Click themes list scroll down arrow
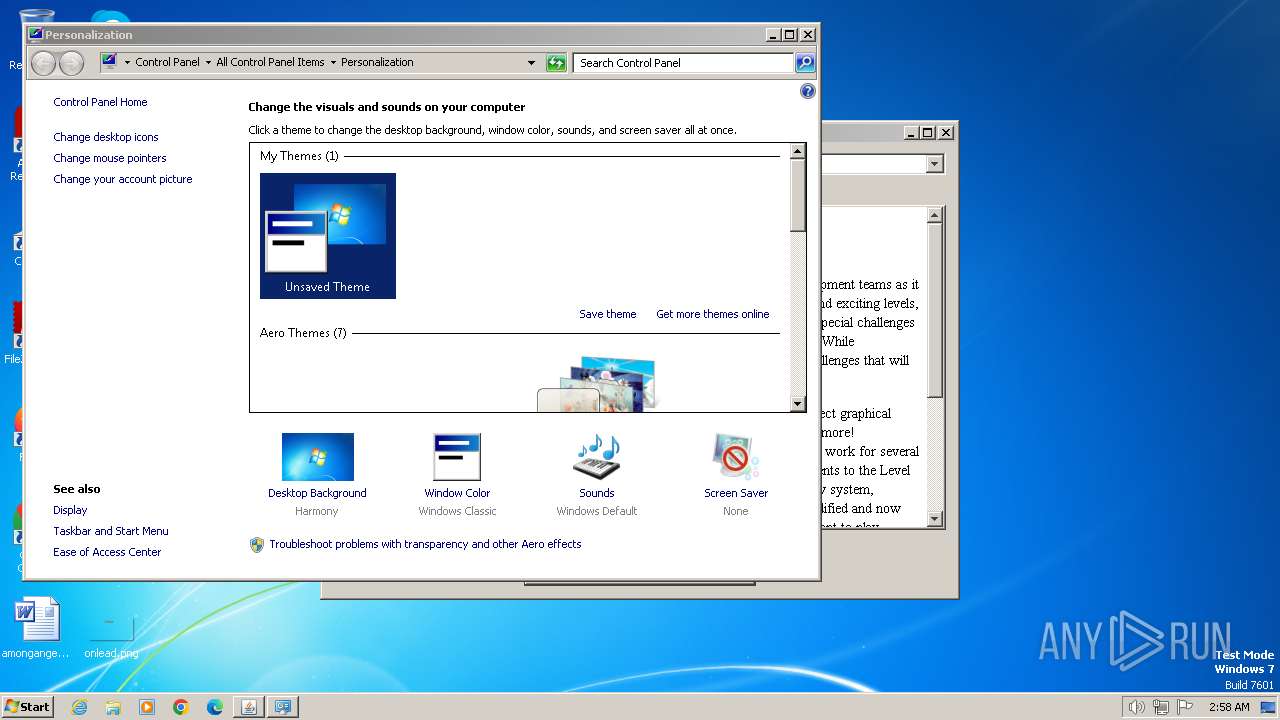 pyautogui.click(x=797, y=404)
